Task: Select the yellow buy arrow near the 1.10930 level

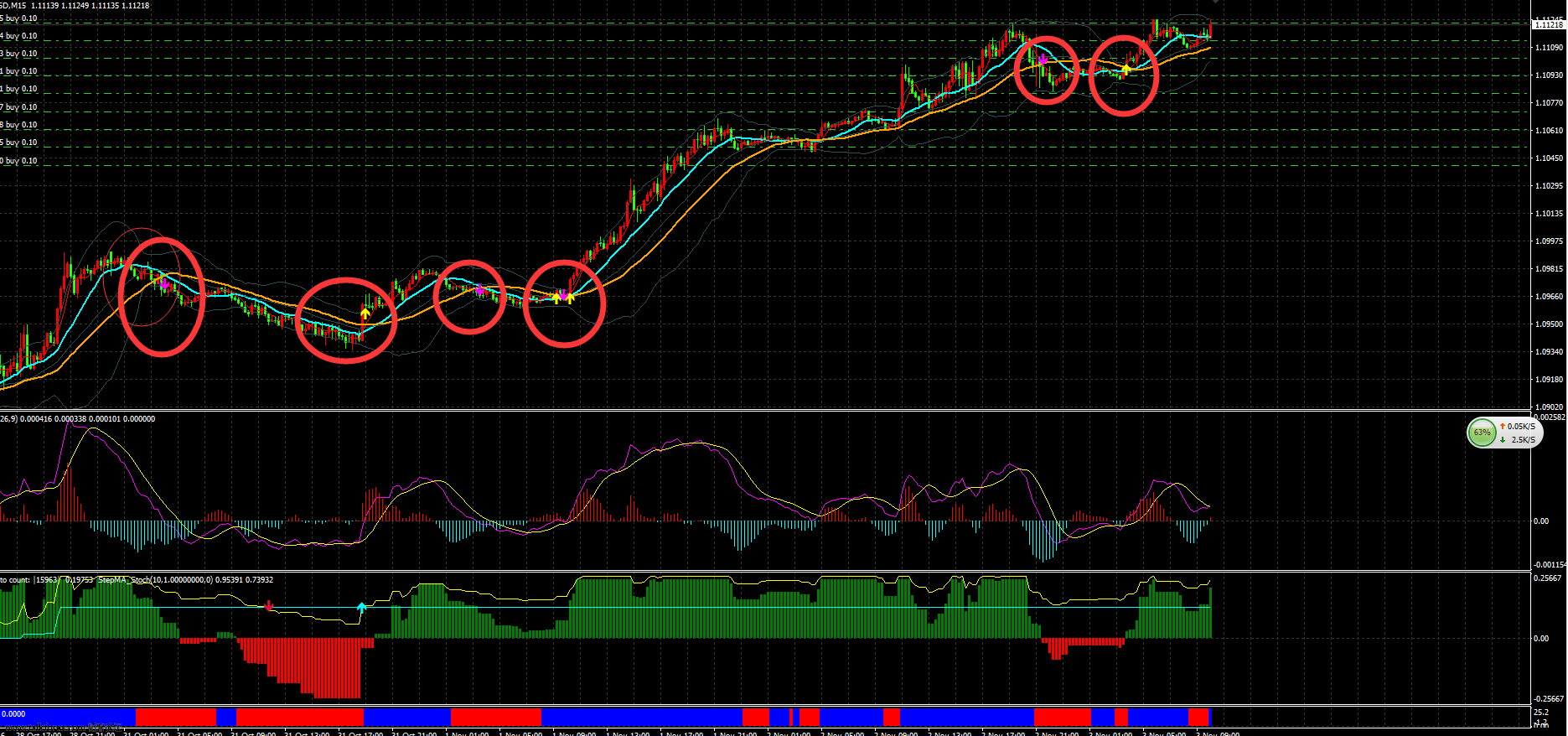Action: click(x=1126, y=69)
